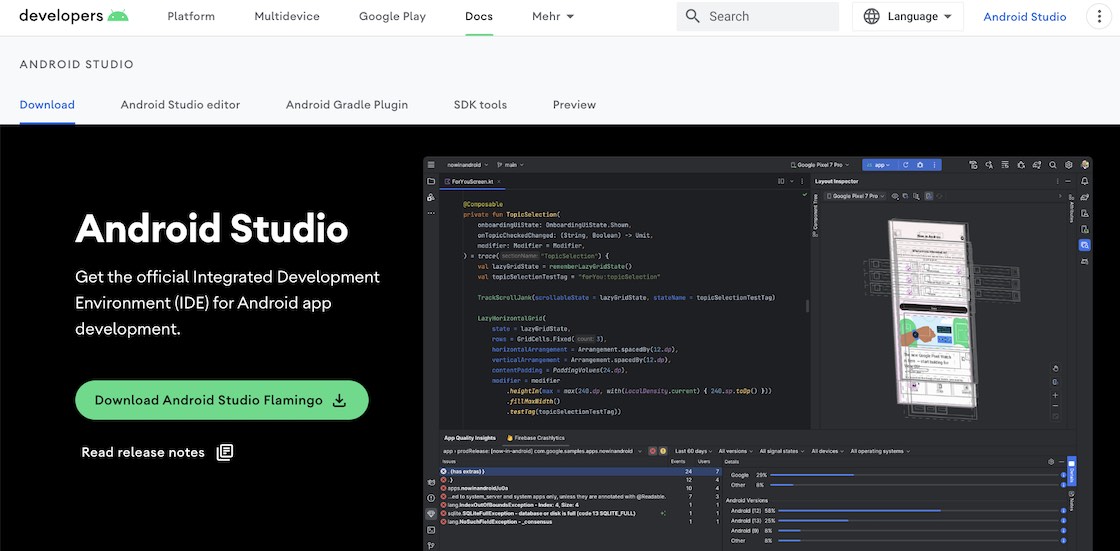The image size is (1120, 551).
Task: Click the download arrow icon on the green button
Action: 340,400
